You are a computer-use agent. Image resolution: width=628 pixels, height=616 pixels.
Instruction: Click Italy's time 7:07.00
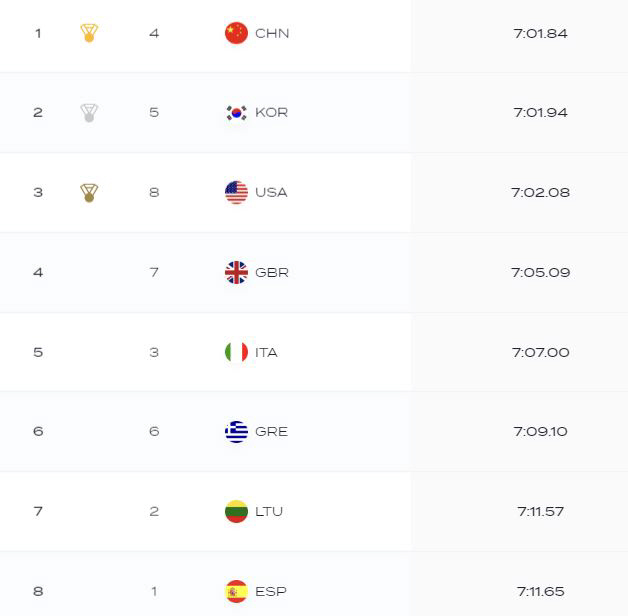[540, 352]
